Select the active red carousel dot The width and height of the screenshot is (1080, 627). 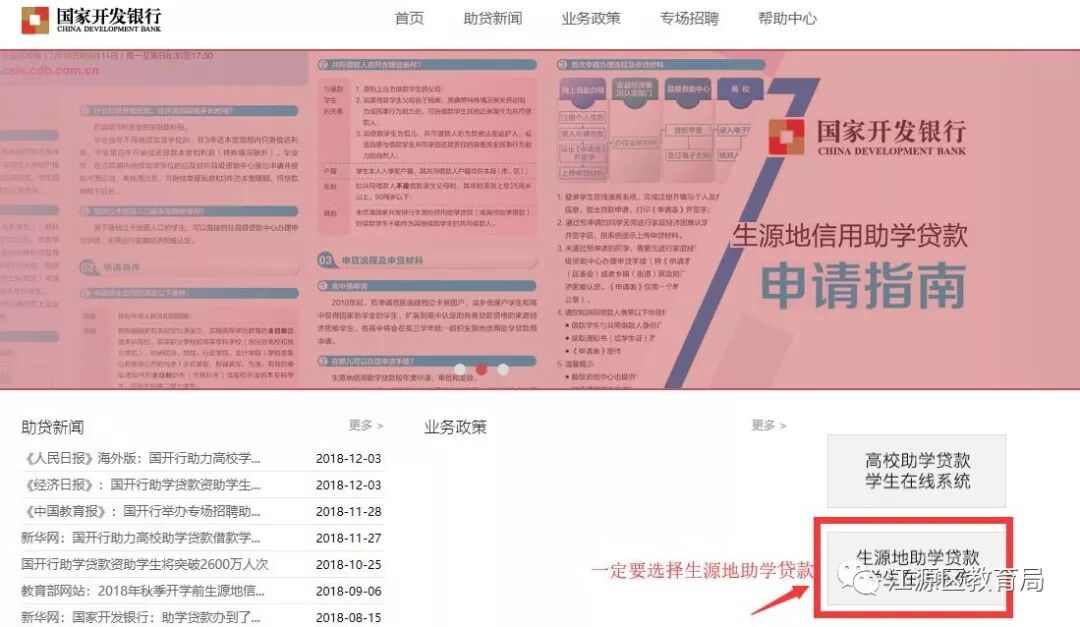coord(481,369)
